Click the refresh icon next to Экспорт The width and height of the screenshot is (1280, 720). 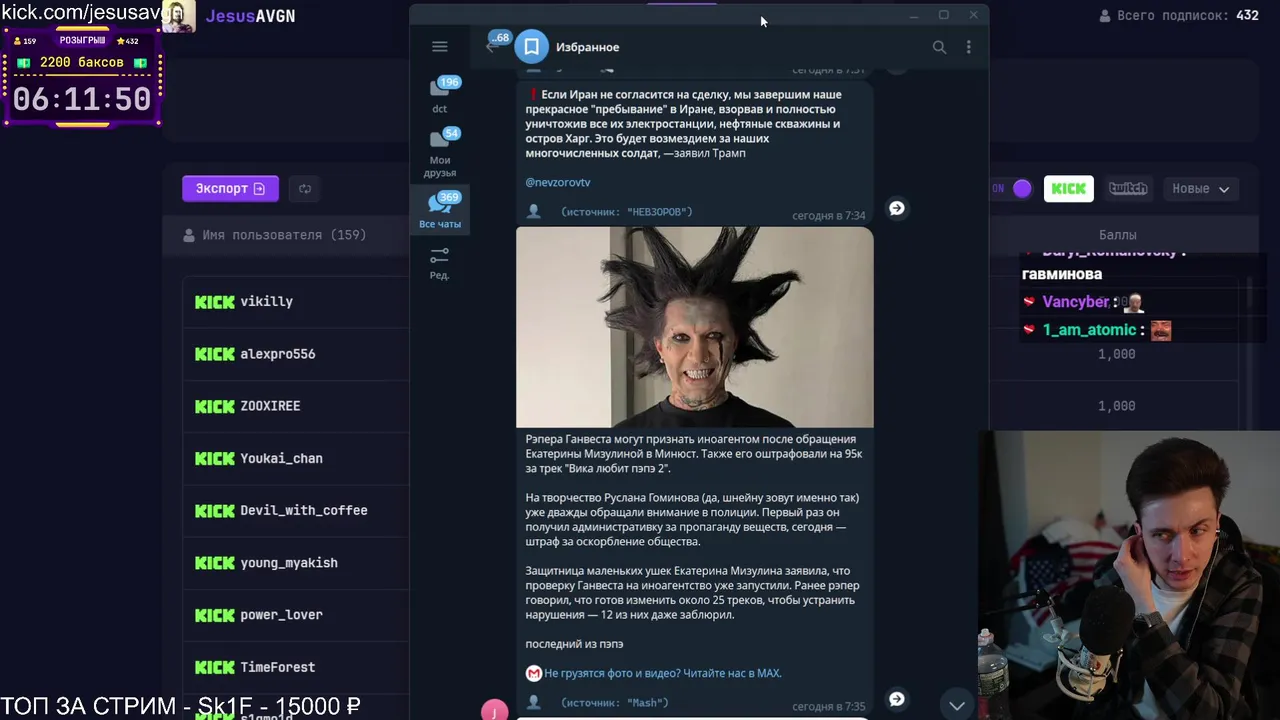tap(305, 188)
